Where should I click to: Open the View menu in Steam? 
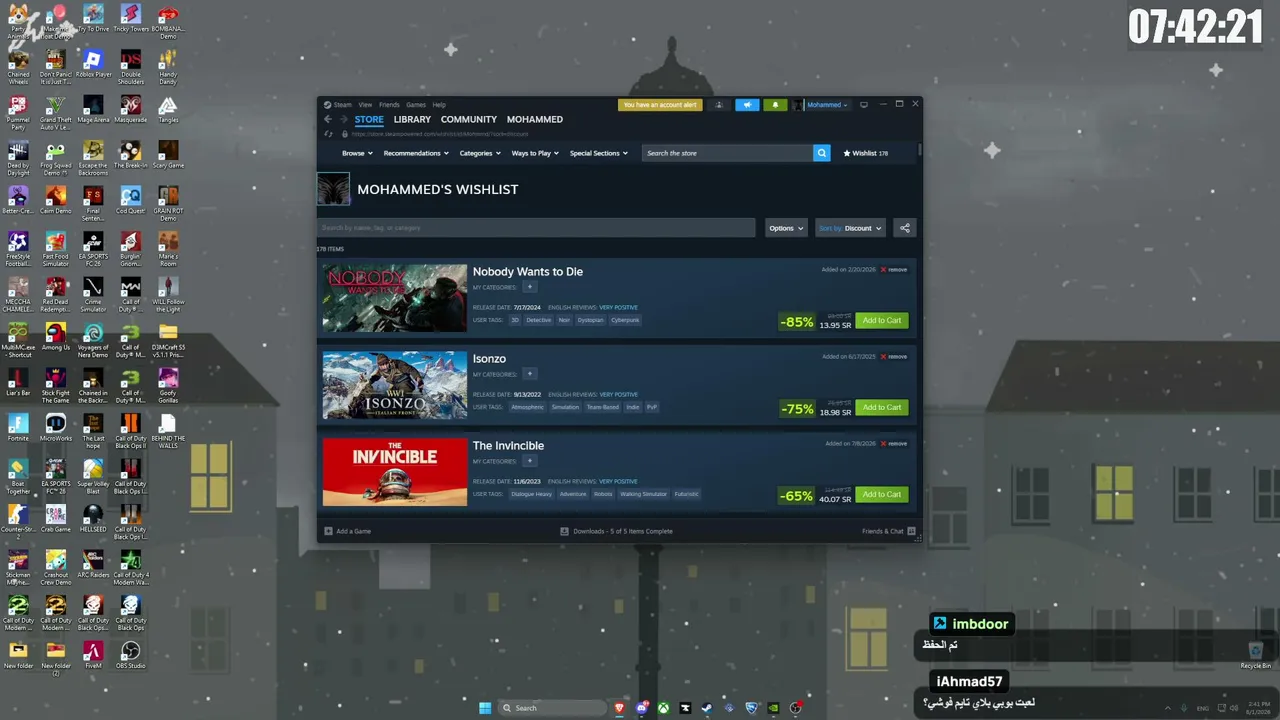pos(365,105)
